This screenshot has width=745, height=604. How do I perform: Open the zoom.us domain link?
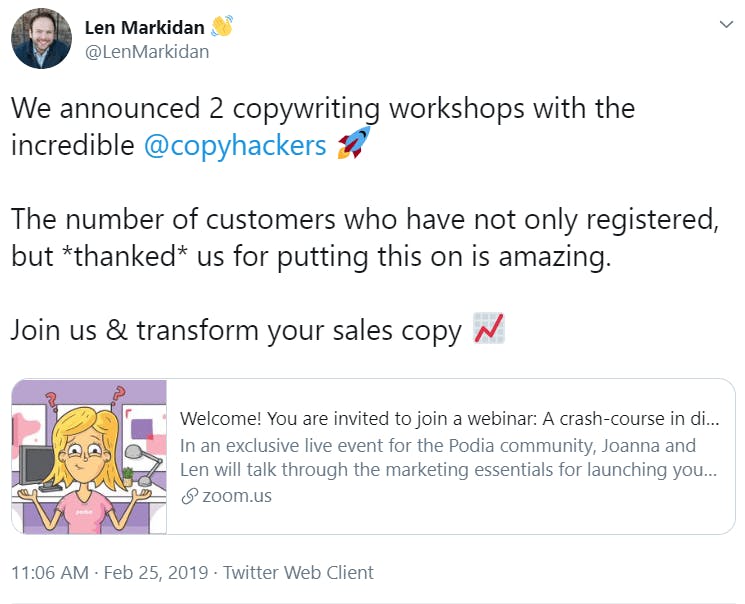237,496
